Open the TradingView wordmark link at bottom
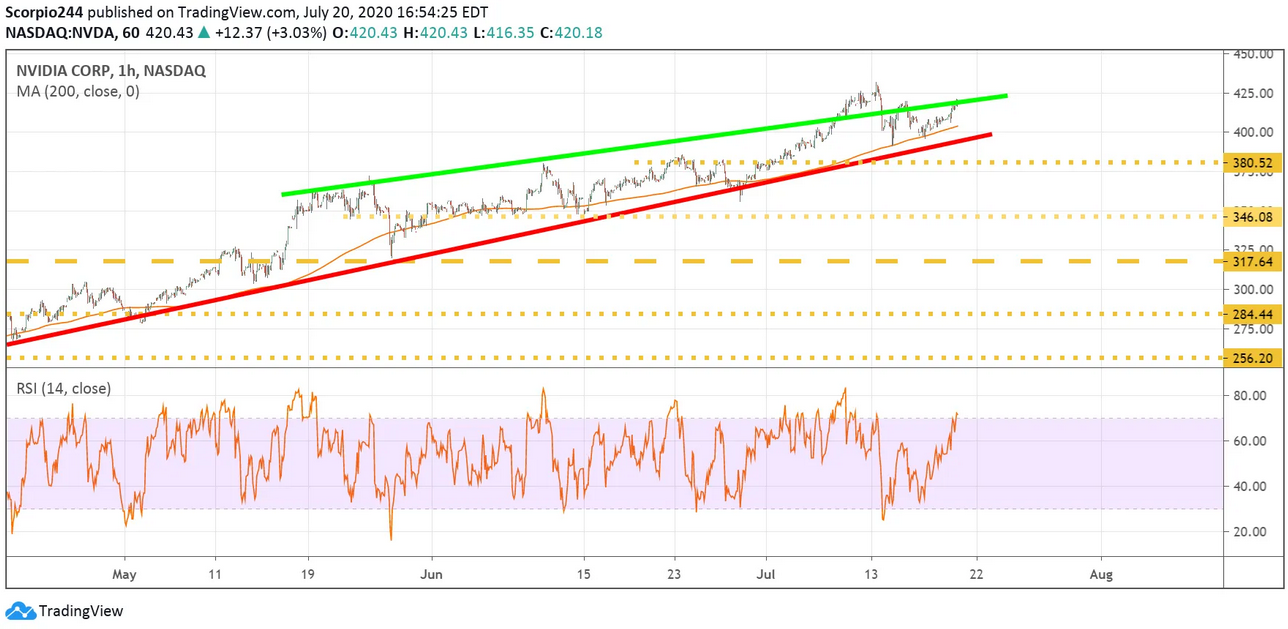1288x629 pixels. [80, 611]
